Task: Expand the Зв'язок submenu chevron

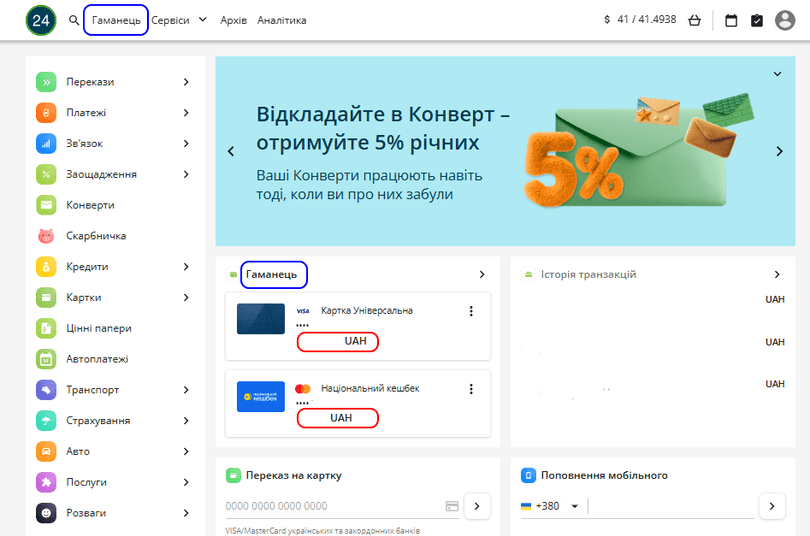Action: [186, 144]
